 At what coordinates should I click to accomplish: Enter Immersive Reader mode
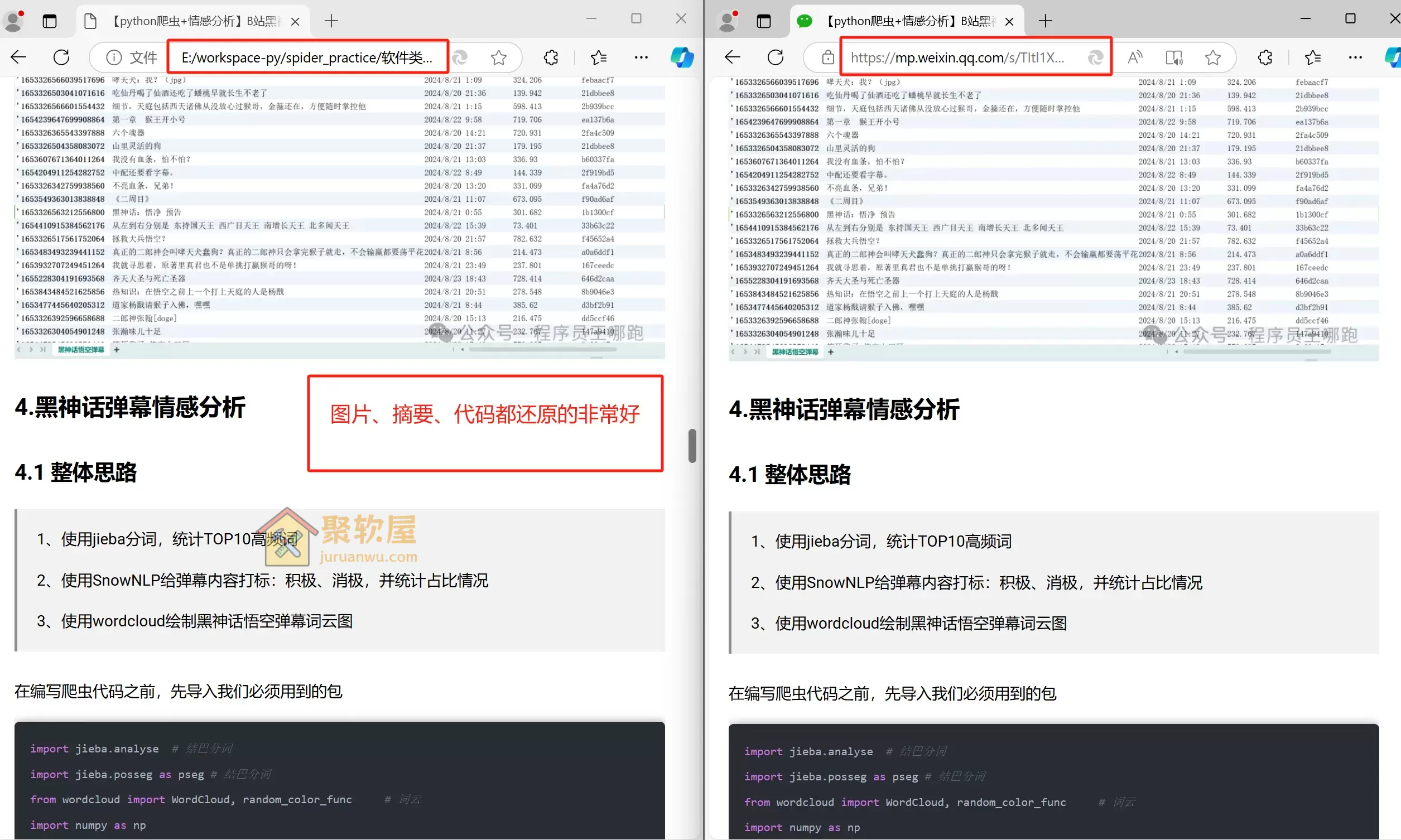(1174, 56)
